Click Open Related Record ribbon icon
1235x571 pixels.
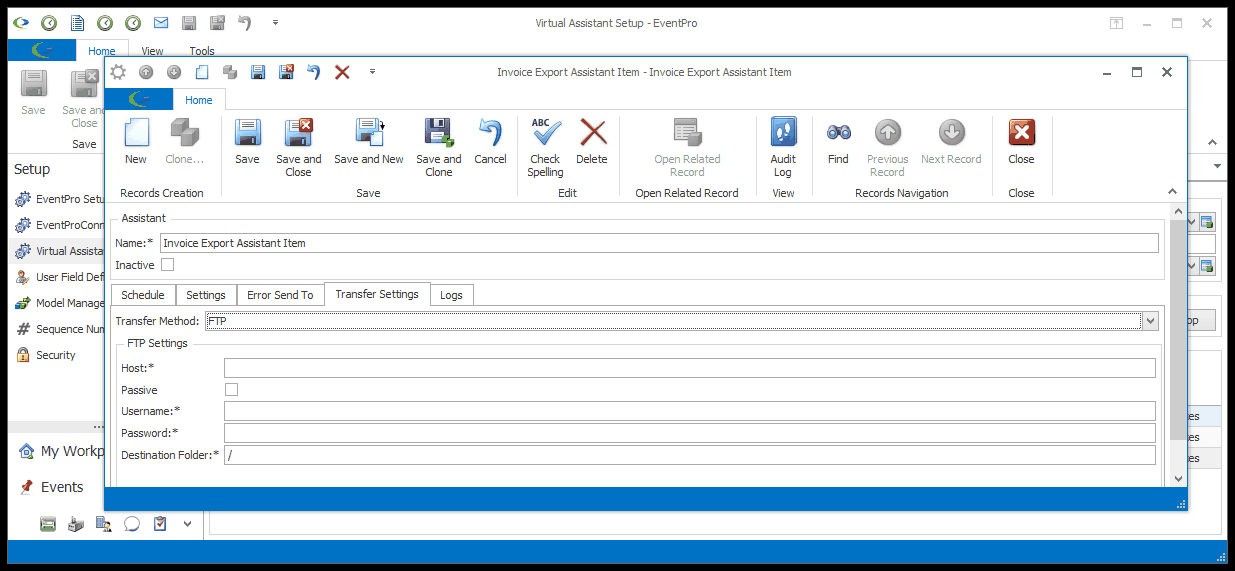687,133
